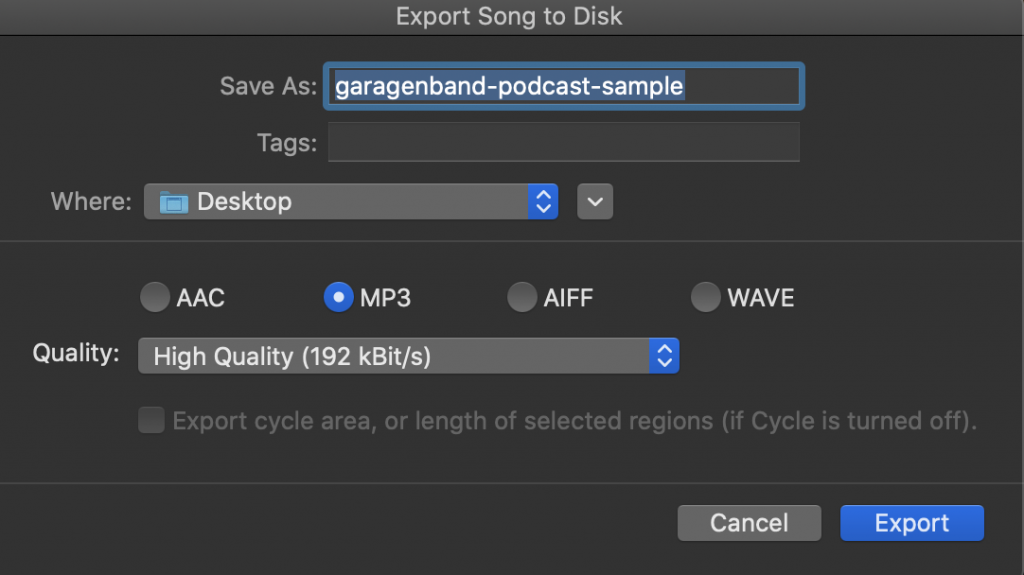Cancel the export dialog
Screen dimensions: 1024x575
749,523
